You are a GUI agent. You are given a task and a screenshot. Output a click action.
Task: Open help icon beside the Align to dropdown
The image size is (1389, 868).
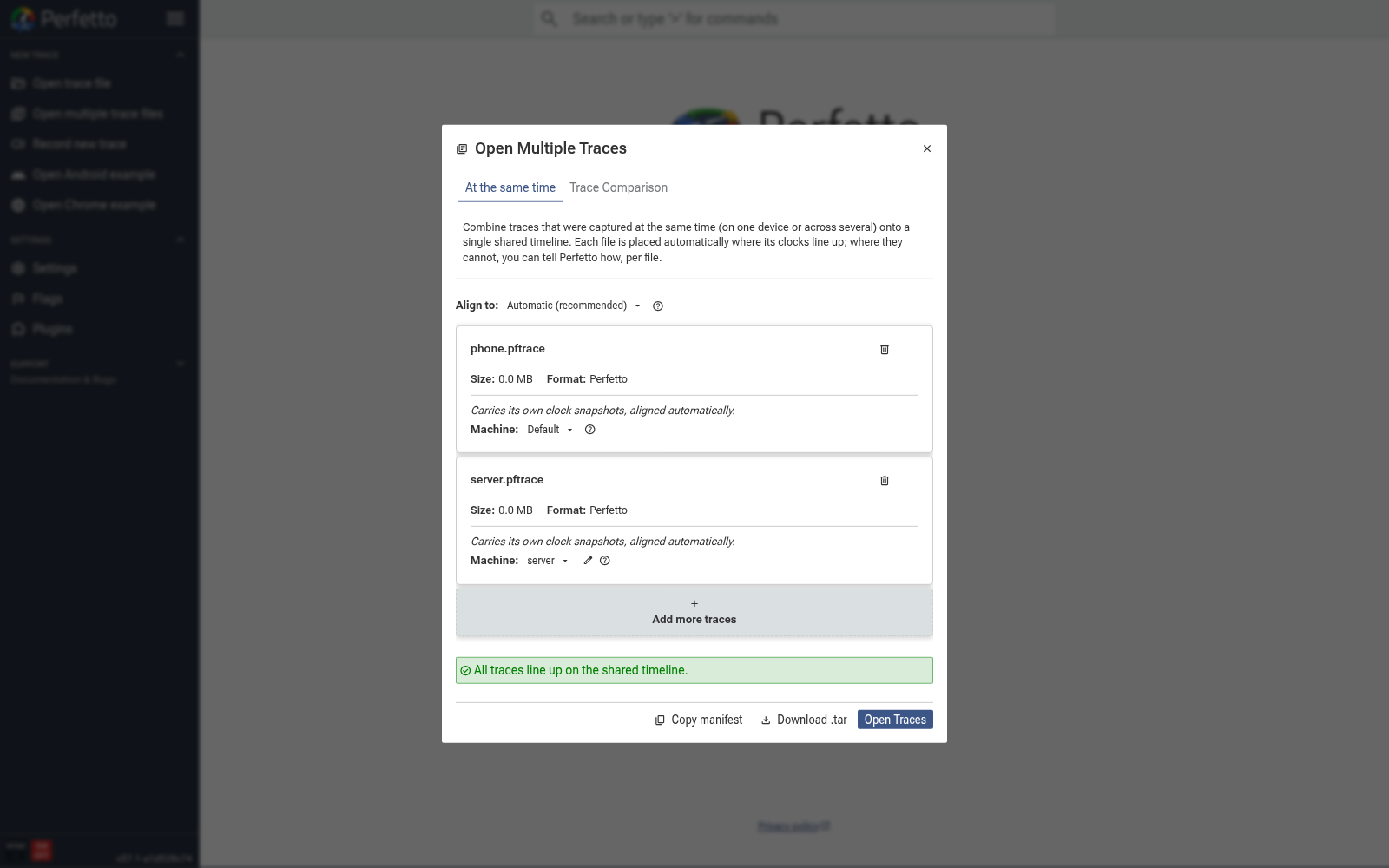pyautogui.click(x=658, y=306)
